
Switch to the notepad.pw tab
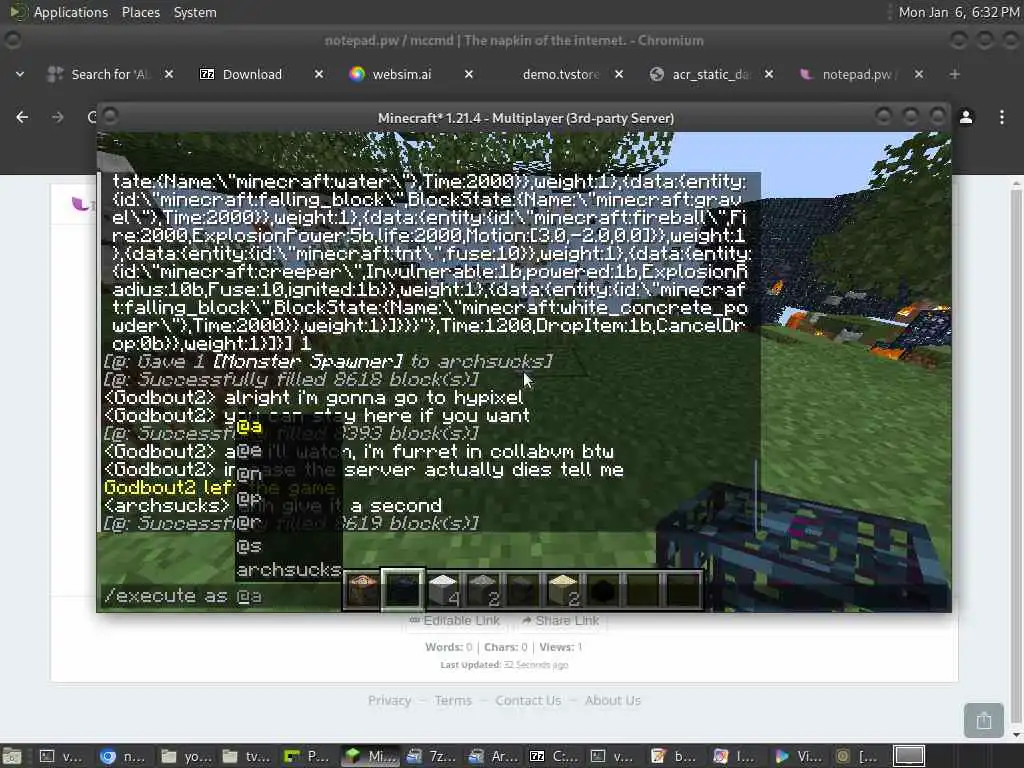click(x=859, y=74)
